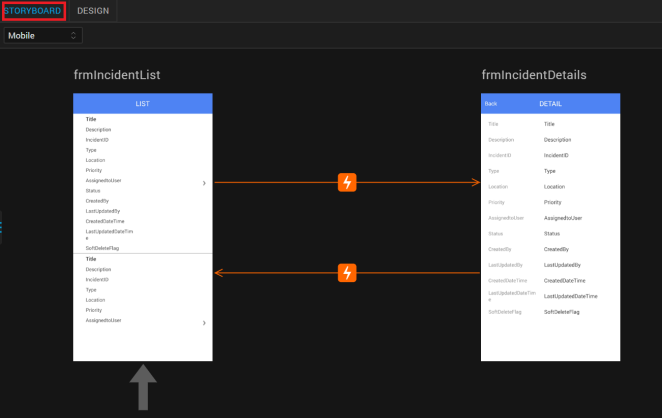The image size is (662, 418).
Task: Select the LIST header bar
Action: pos(143,103)
